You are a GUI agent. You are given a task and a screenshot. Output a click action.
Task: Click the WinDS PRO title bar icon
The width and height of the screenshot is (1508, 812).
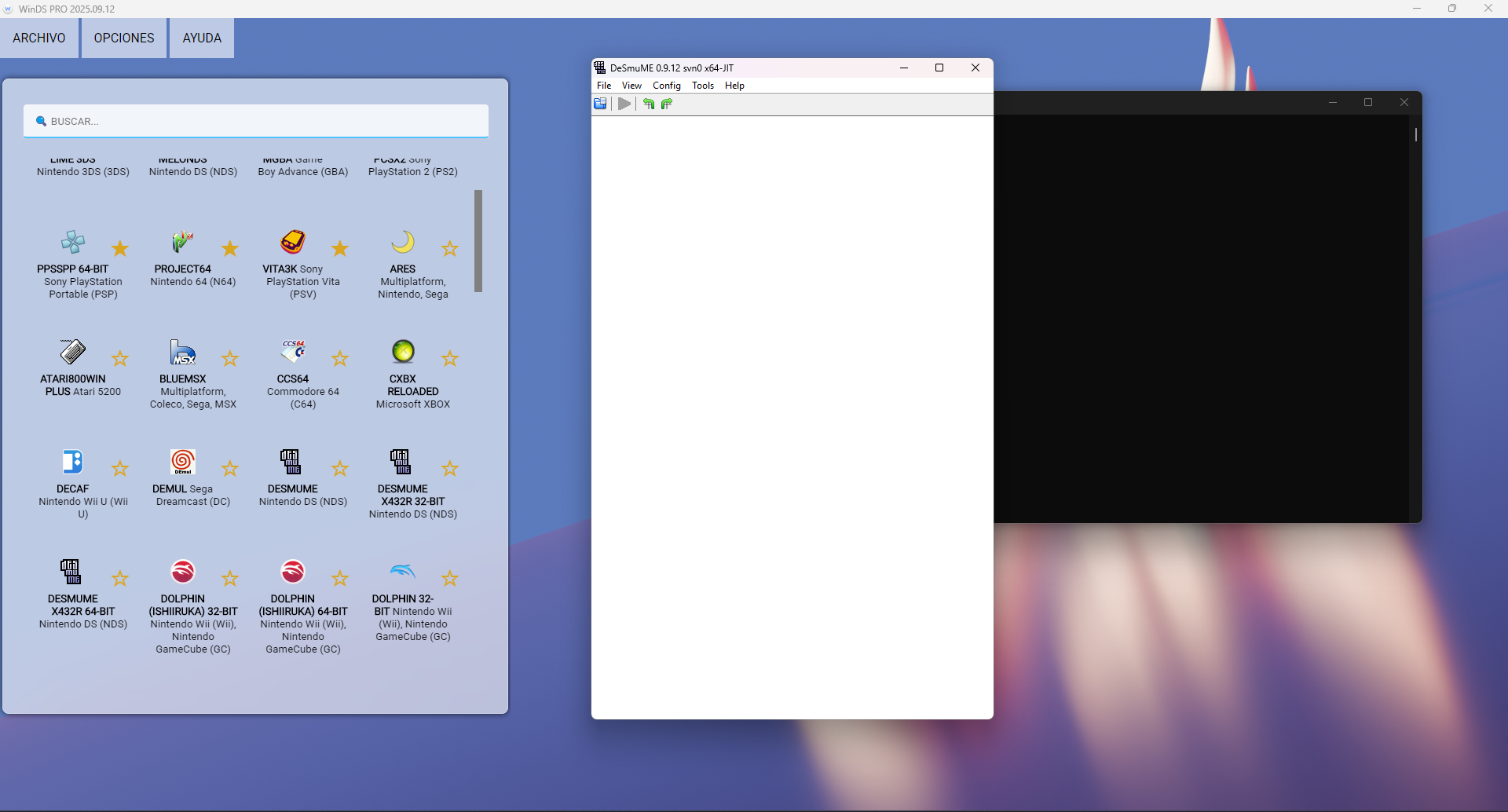click(9, 9)
